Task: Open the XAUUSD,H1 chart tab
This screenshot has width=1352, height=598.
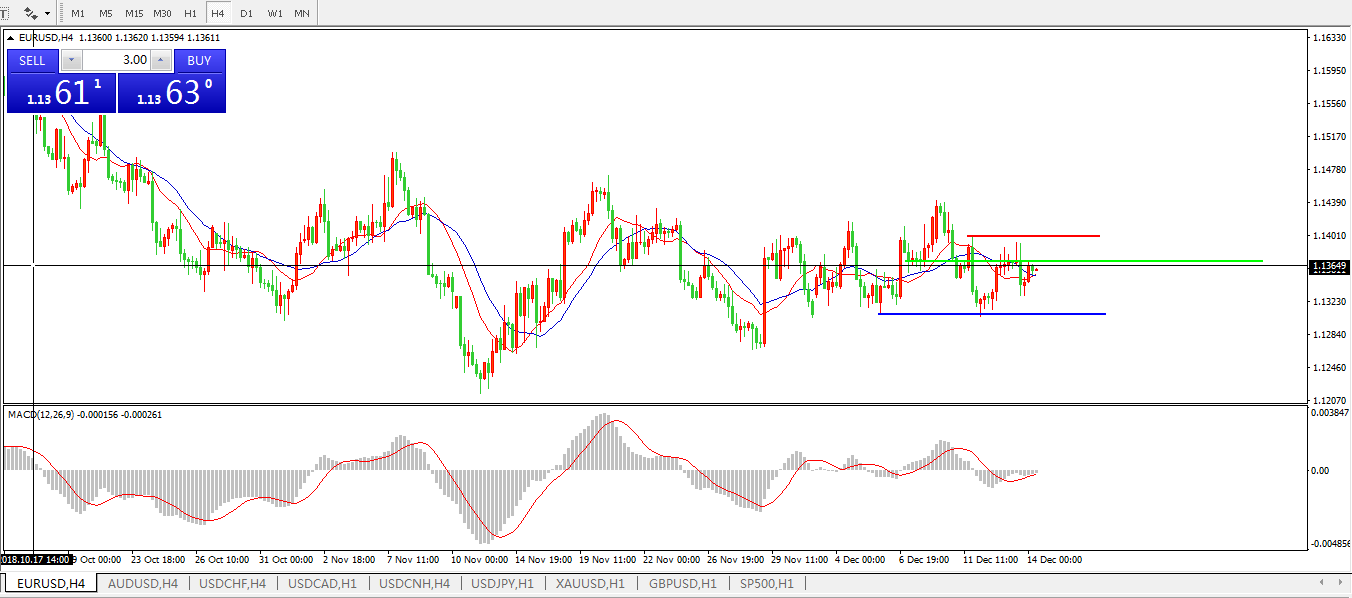Action: point(590,583)
